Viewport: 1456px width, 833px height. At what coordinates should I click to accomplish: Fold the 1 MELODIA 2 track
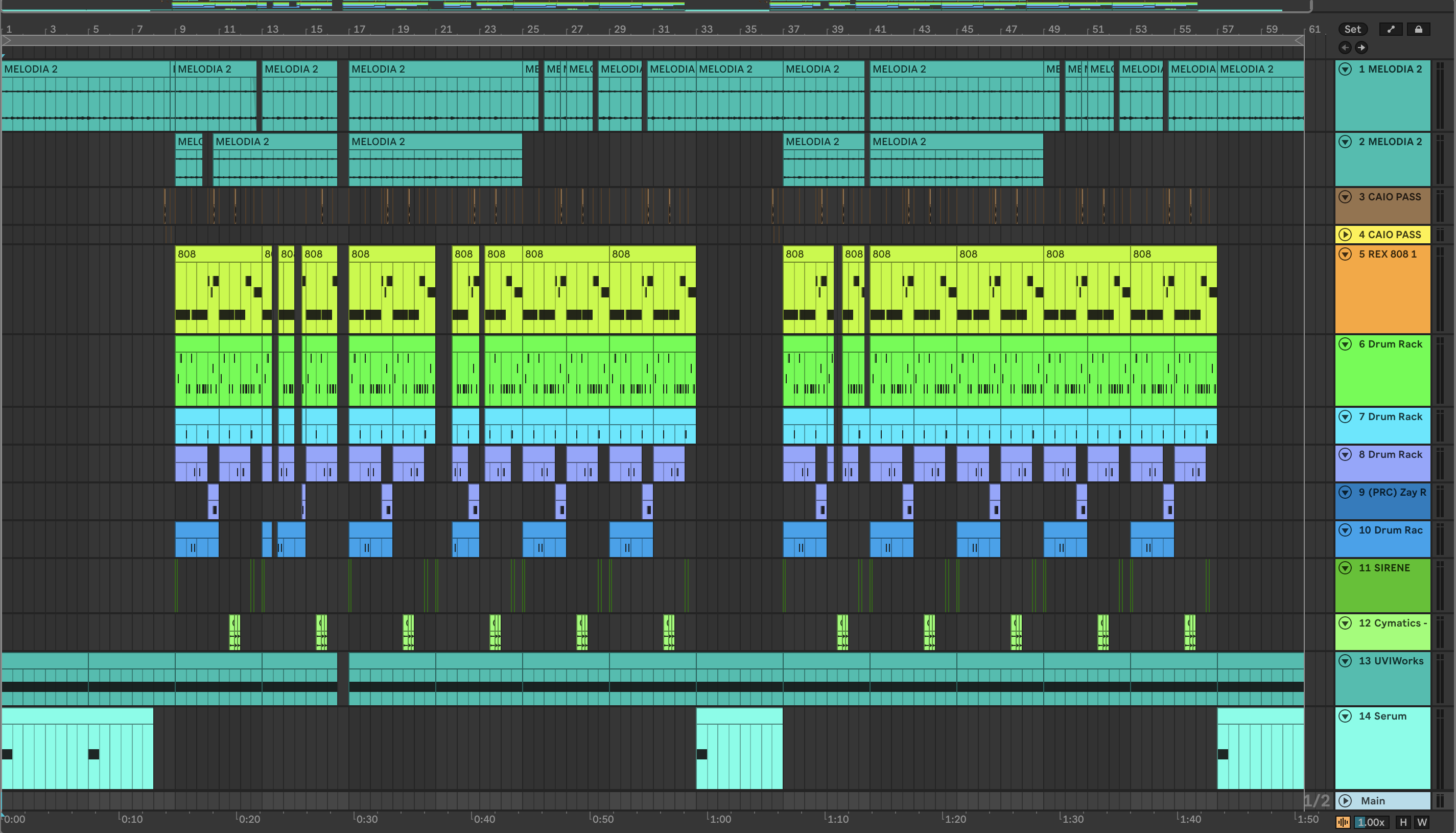(1346, 69)
